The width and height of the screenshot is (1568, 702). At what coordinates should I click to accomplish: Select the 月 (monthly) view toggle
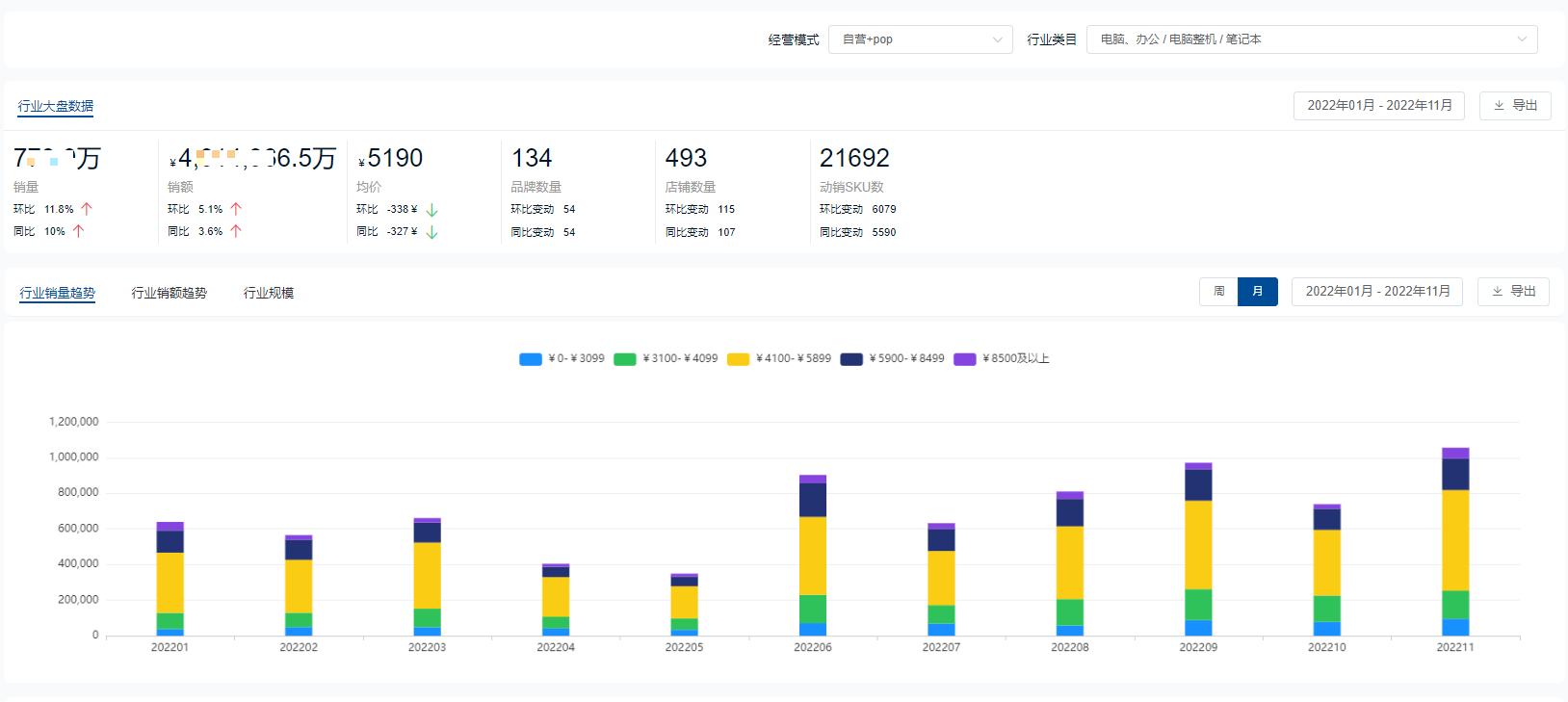(x=1257, y=292)
